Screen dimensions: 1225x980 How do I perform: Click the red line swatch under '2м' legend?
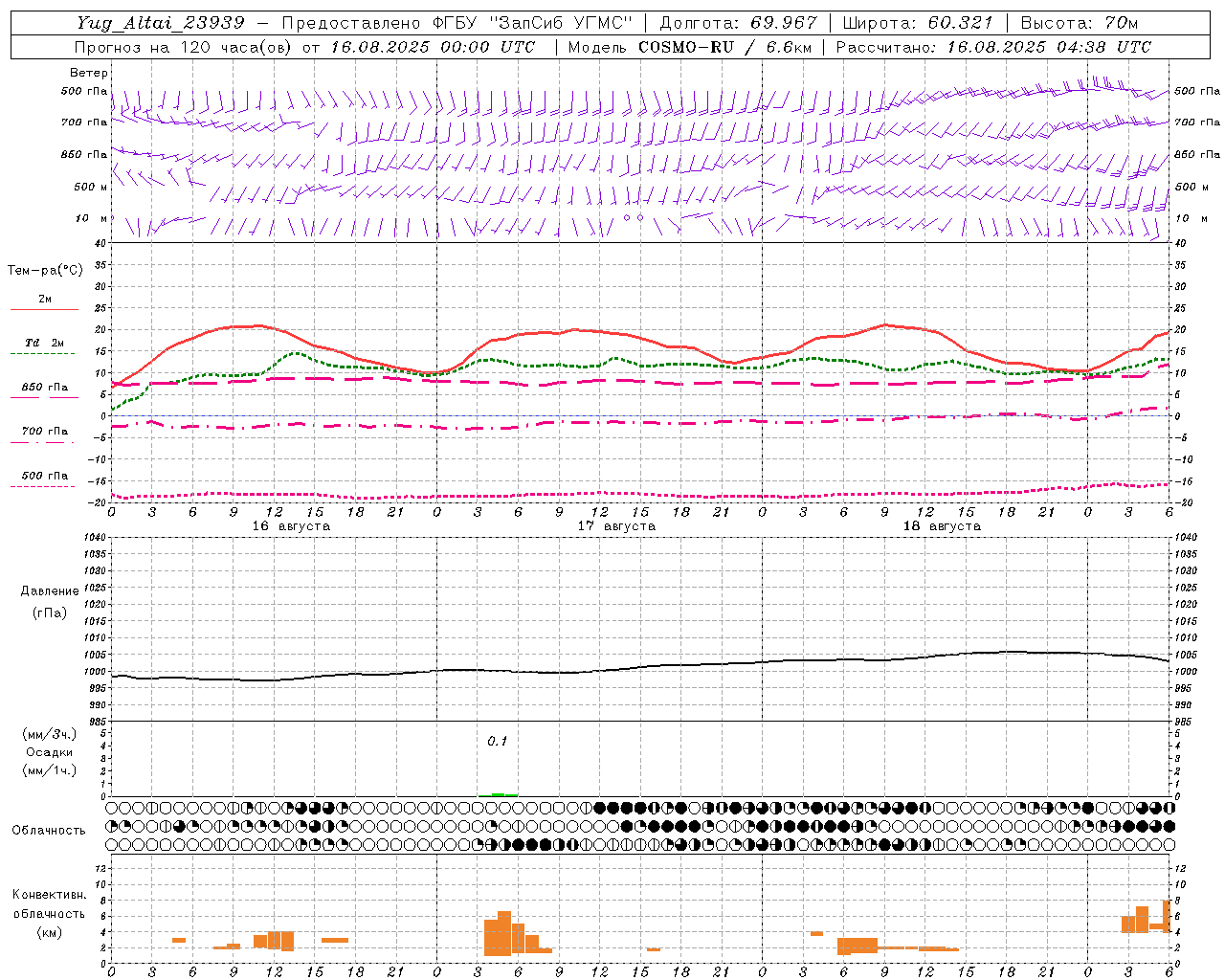pos(44,310)
